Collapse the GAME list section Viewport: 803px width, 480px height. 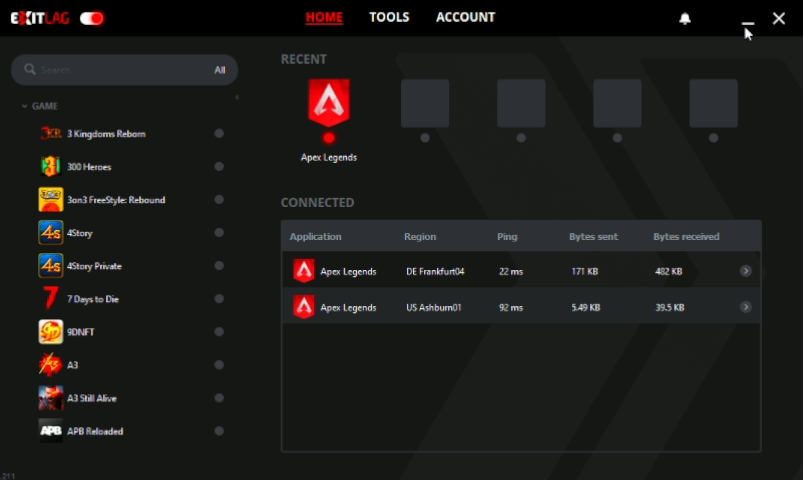pyautogui.click(x=24, y=106)
